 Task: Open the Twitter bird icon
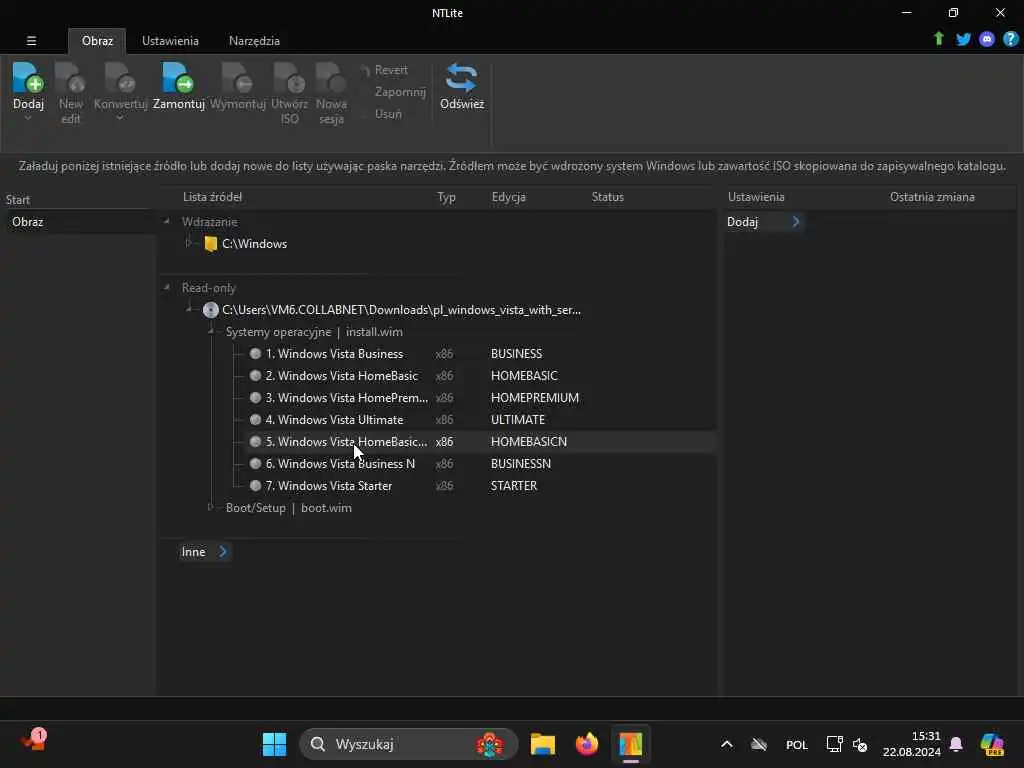pos(963,39)
